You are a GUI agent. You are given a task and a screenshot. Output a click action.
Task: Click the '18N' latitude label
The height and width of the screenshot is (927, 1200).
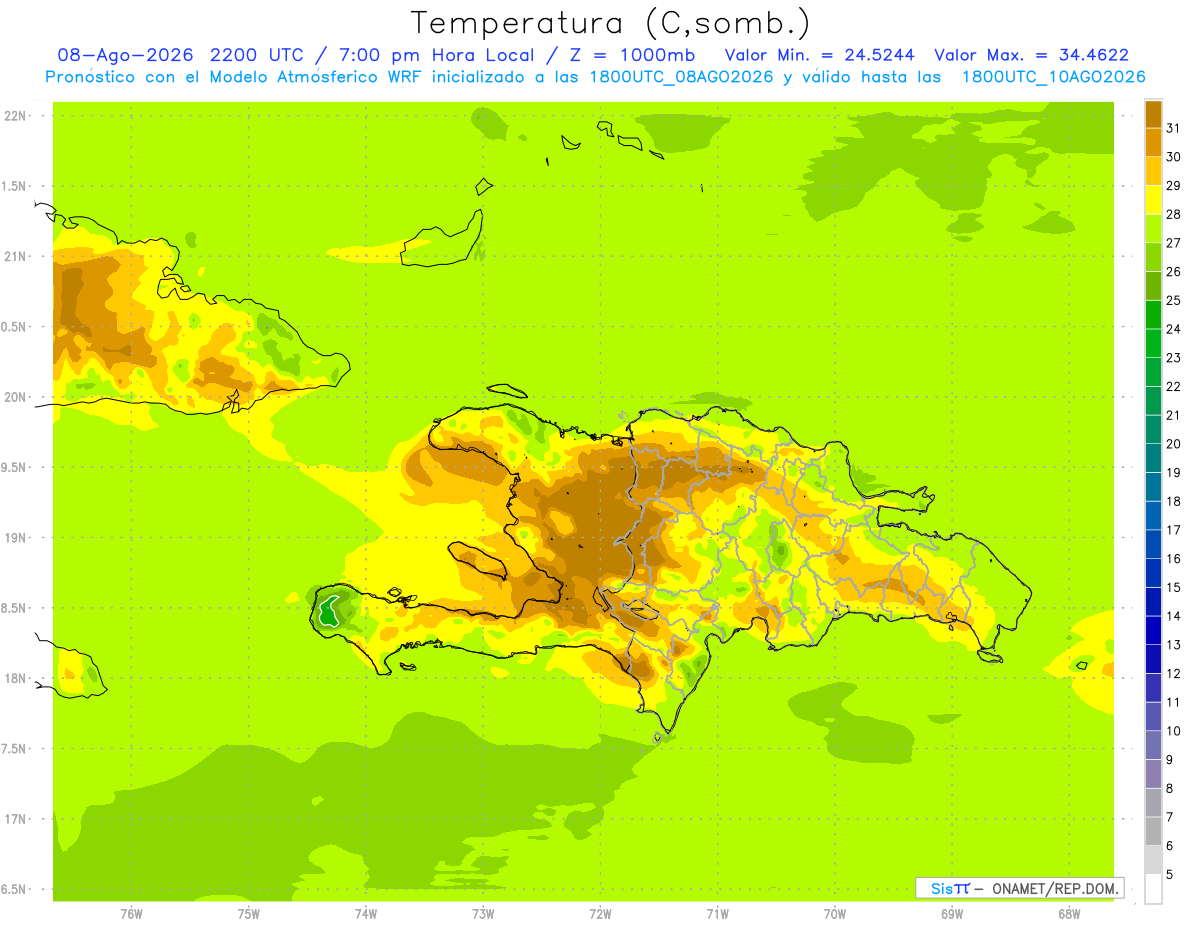(x=15, y=678)
